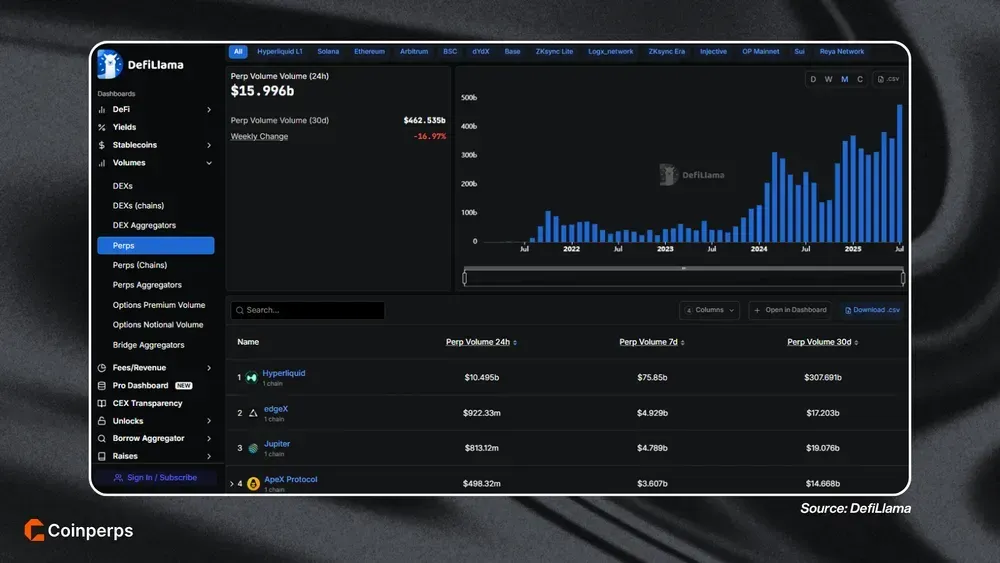The height and width of the screenshot is (563, 1000).
Task: Click the Pro Dashboard icon
Action: pyautogui.click(x=101, y=386)
